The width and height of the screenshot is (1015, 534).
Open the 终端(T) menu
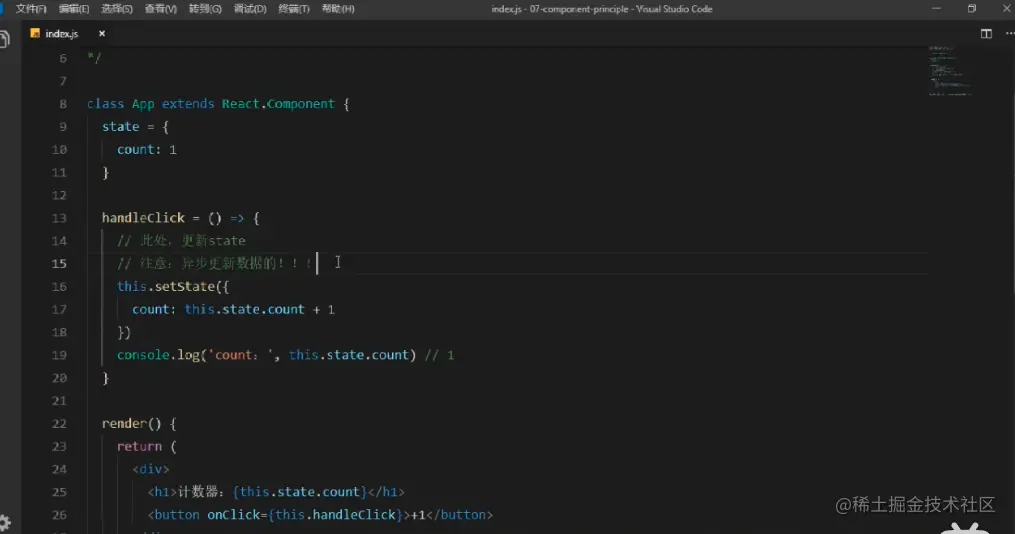coord(294,9)
